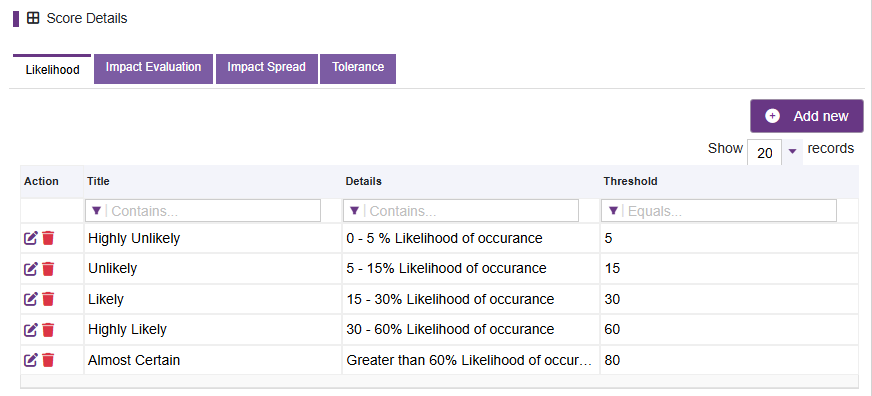The height and width of the screenshot is (396, 872).
Task: Click the threshold value 30 cell
Action: 730,299
